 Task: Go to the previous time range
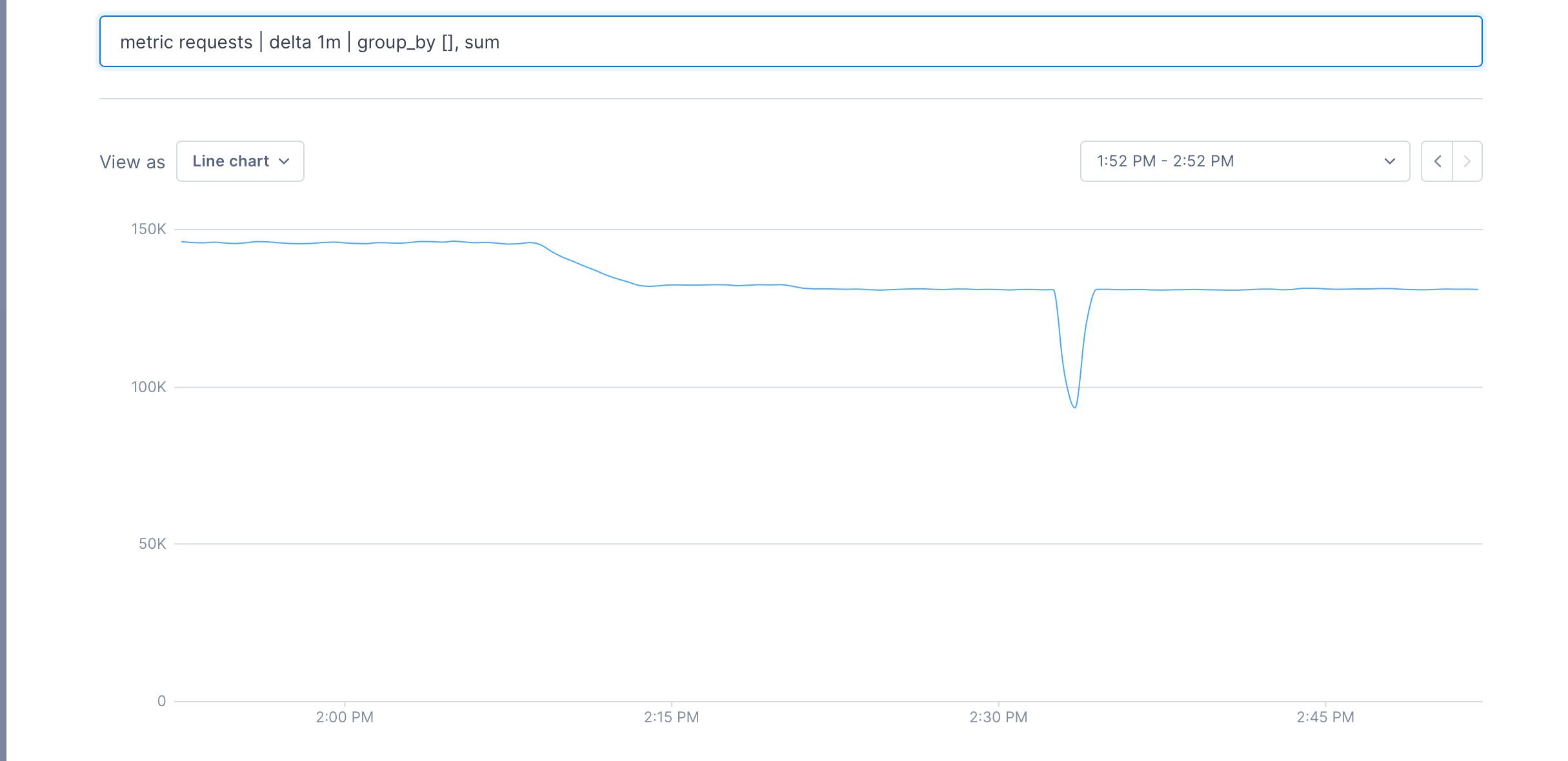tap(1437, 161)
